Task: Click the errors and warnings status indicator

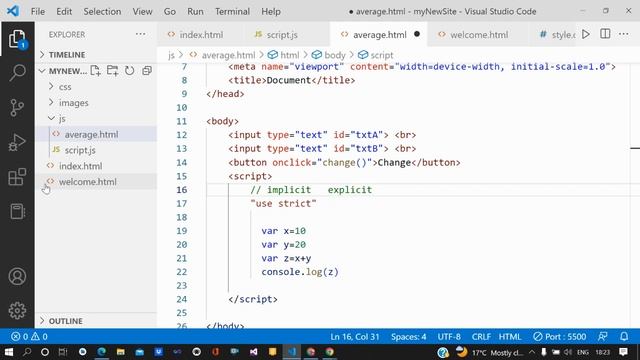Action: point(29,337)
